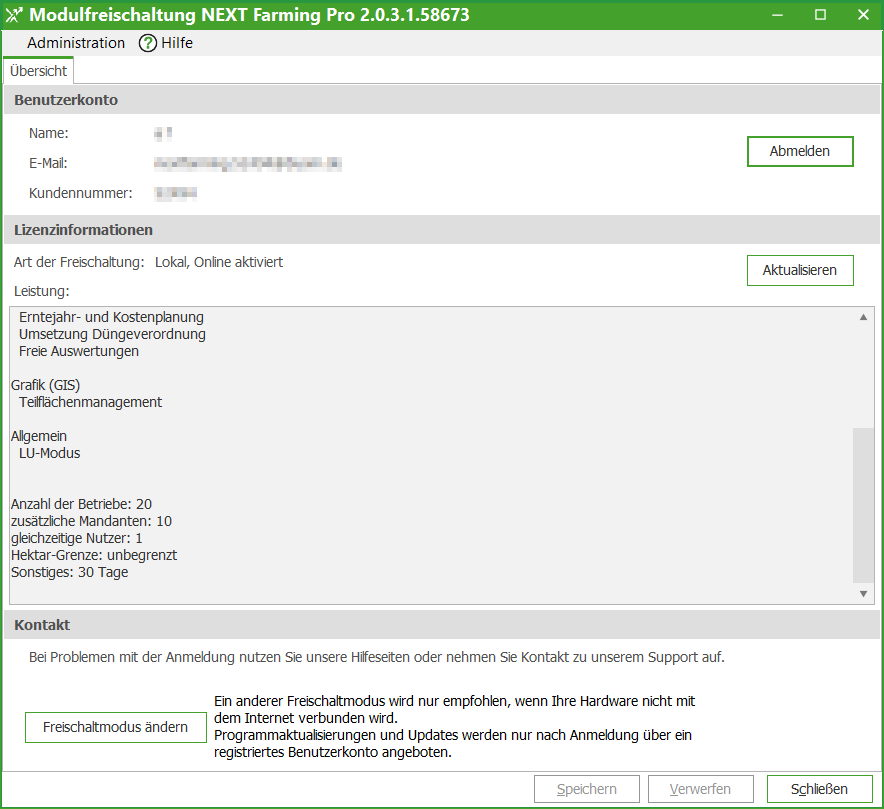Viewport: 884px width, 809px height.
Task: Close the window via the title bar X
Action: [x=862, y=15]
